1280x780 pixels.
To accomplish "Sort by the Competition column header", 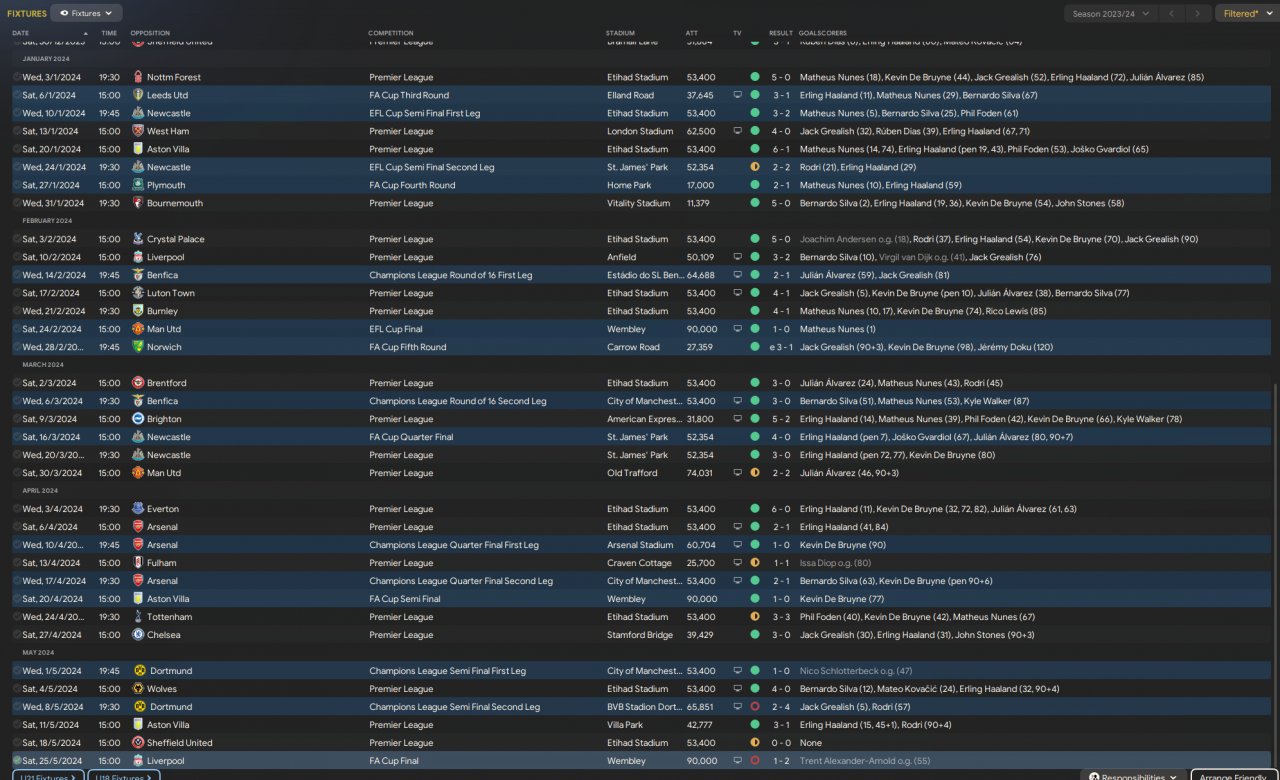I will (x=390, y=33).
